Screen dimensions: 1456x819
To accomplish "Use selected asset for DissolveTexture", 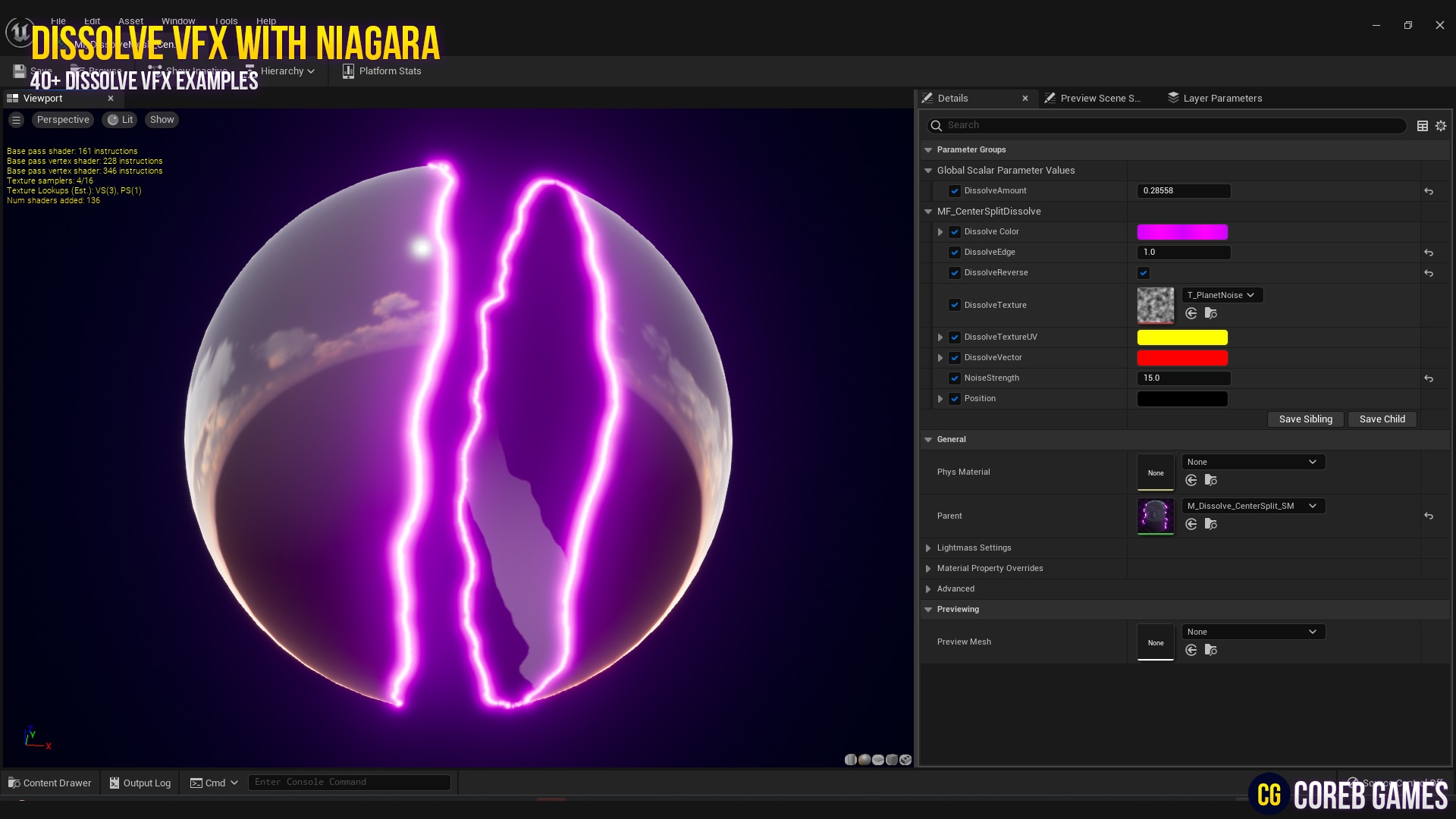I will click(x=1191, y=313).
